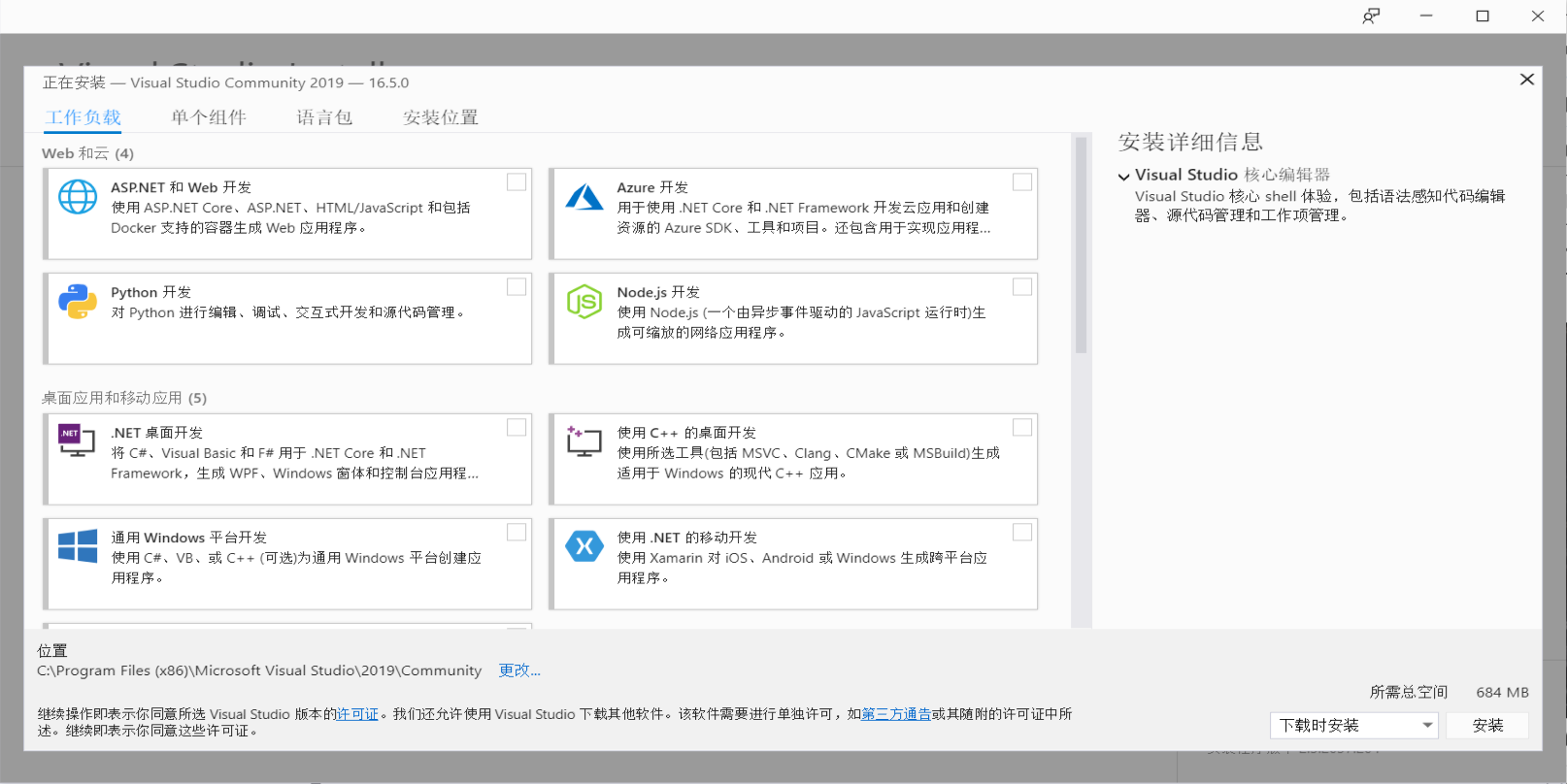1567x784 pixels.
Task: Click the 更改... location link
Action: 519,670
